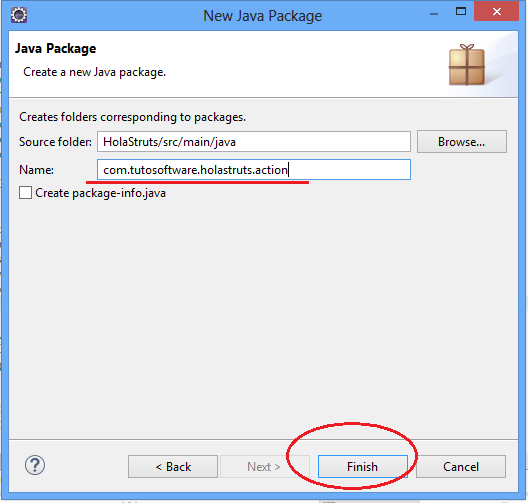Click the Name: label
The image size is (528, 503).
tap(36, 170)
